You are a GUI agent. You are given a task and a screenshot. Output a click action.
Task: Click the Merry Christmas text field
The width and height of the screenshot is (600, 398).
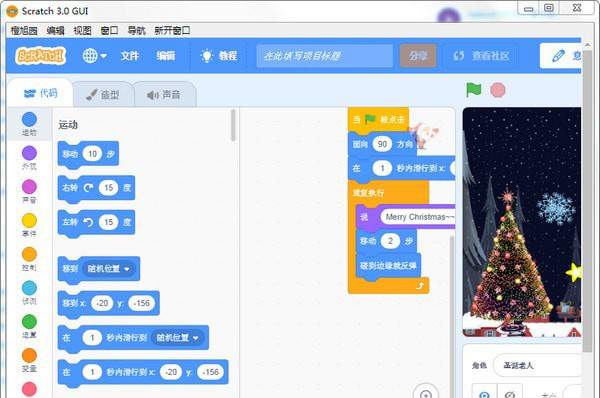(x=418, y=217)
